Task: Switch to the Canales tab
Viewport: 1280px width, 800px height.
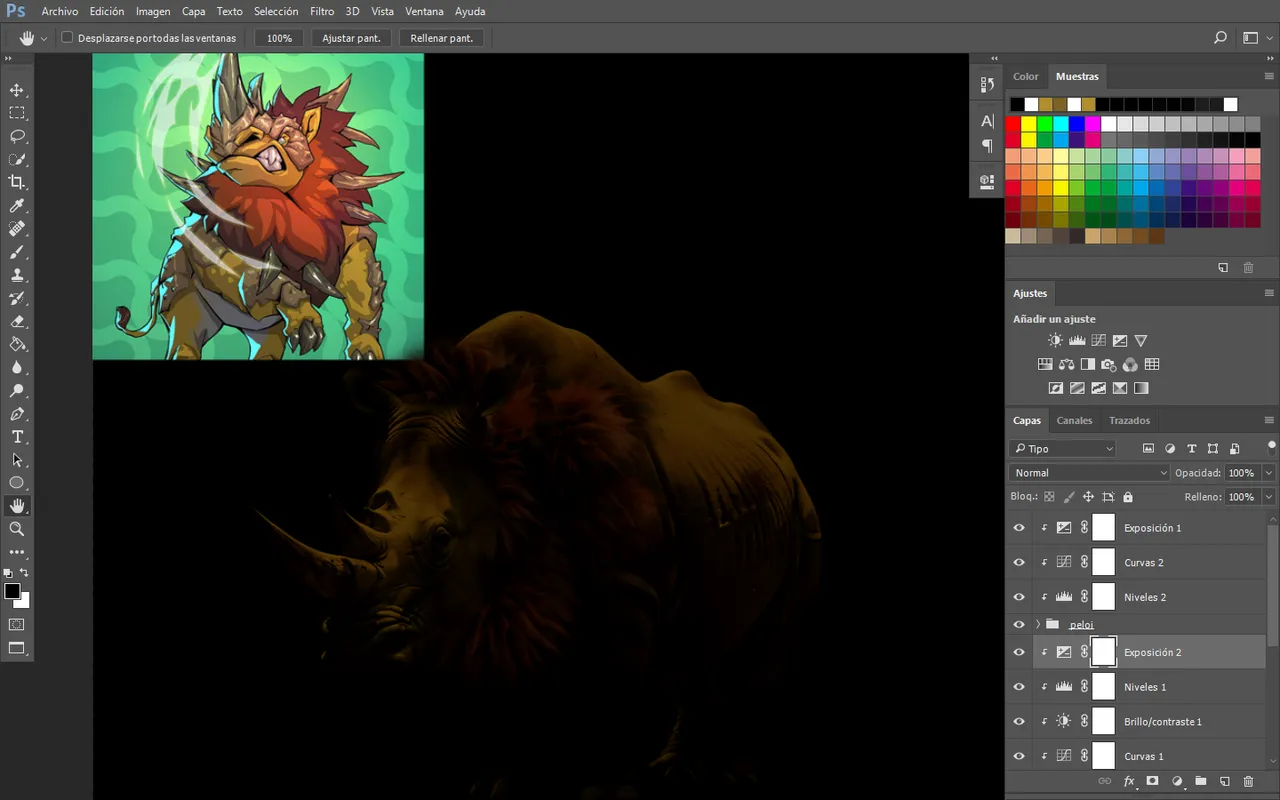Action: point(1075,420)
